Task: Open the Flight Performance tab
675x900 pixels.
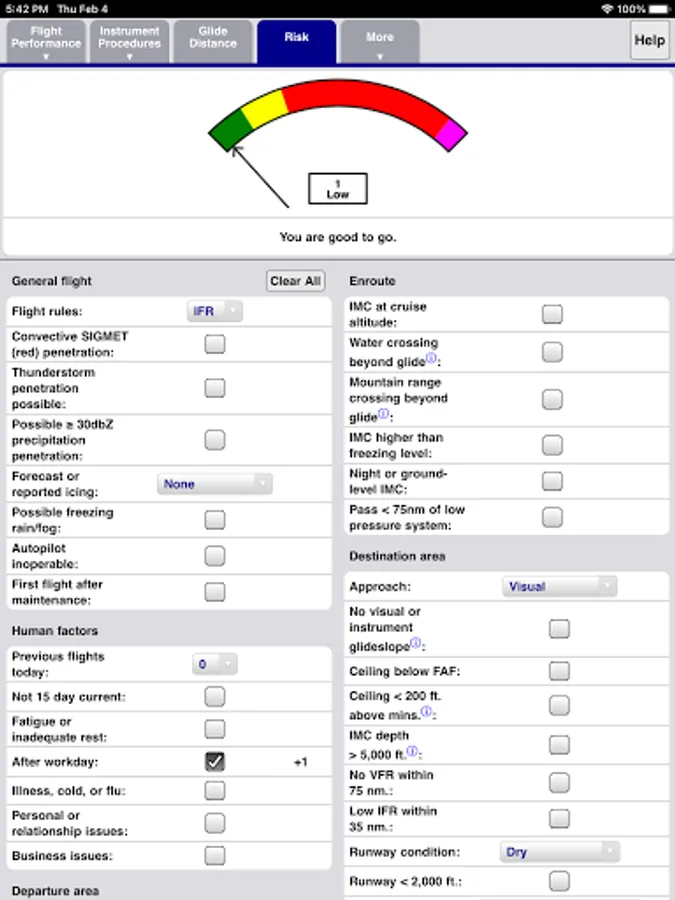Action: (46, 42)
